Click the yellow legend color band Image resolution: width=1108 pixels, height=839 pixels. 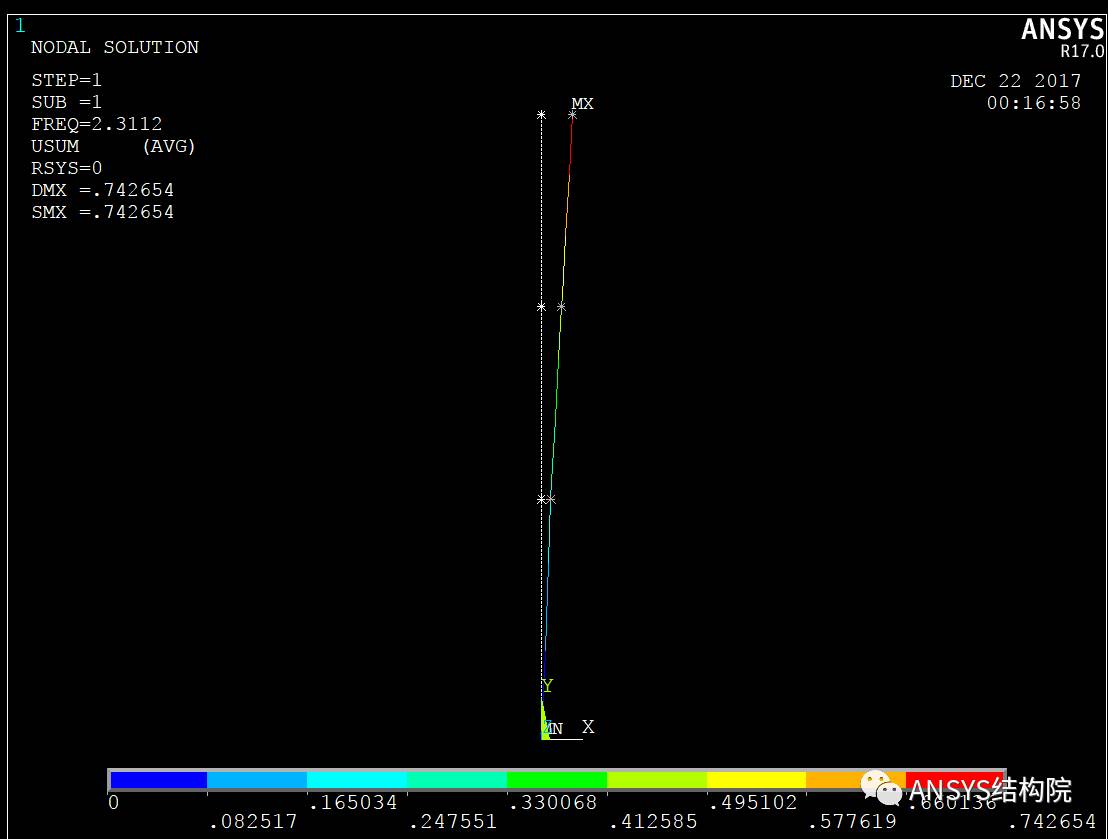coord(756,780)
